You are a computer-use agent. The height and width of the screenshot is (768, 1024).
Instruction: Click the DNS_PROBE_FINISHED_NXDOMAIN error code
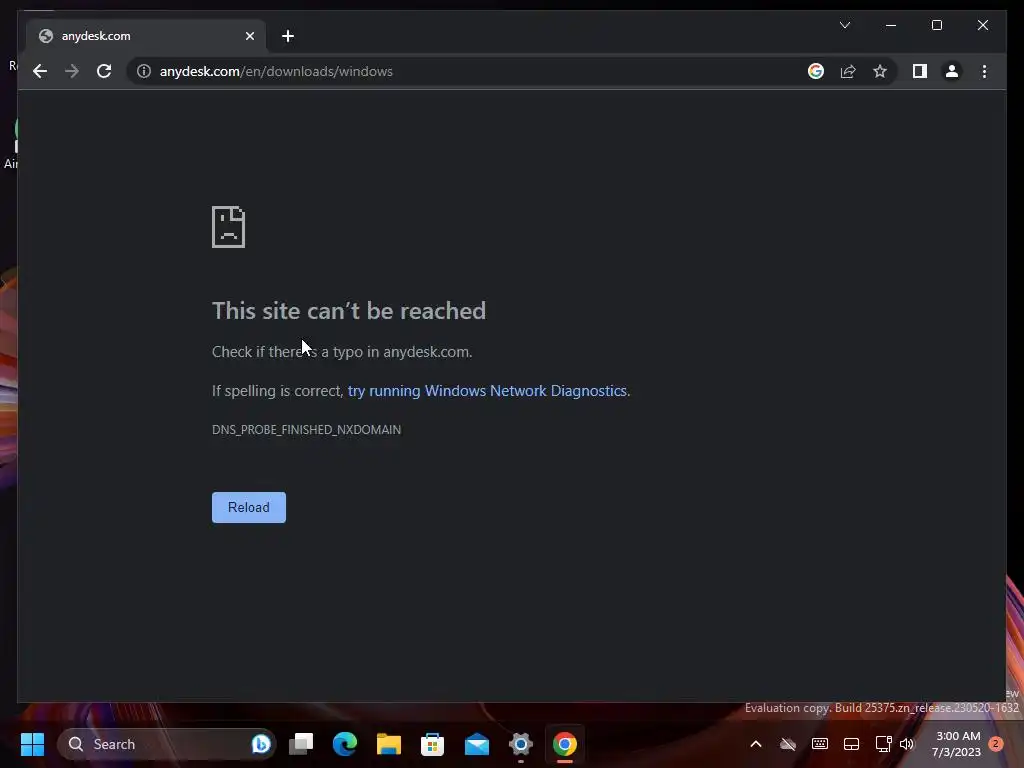306,430
